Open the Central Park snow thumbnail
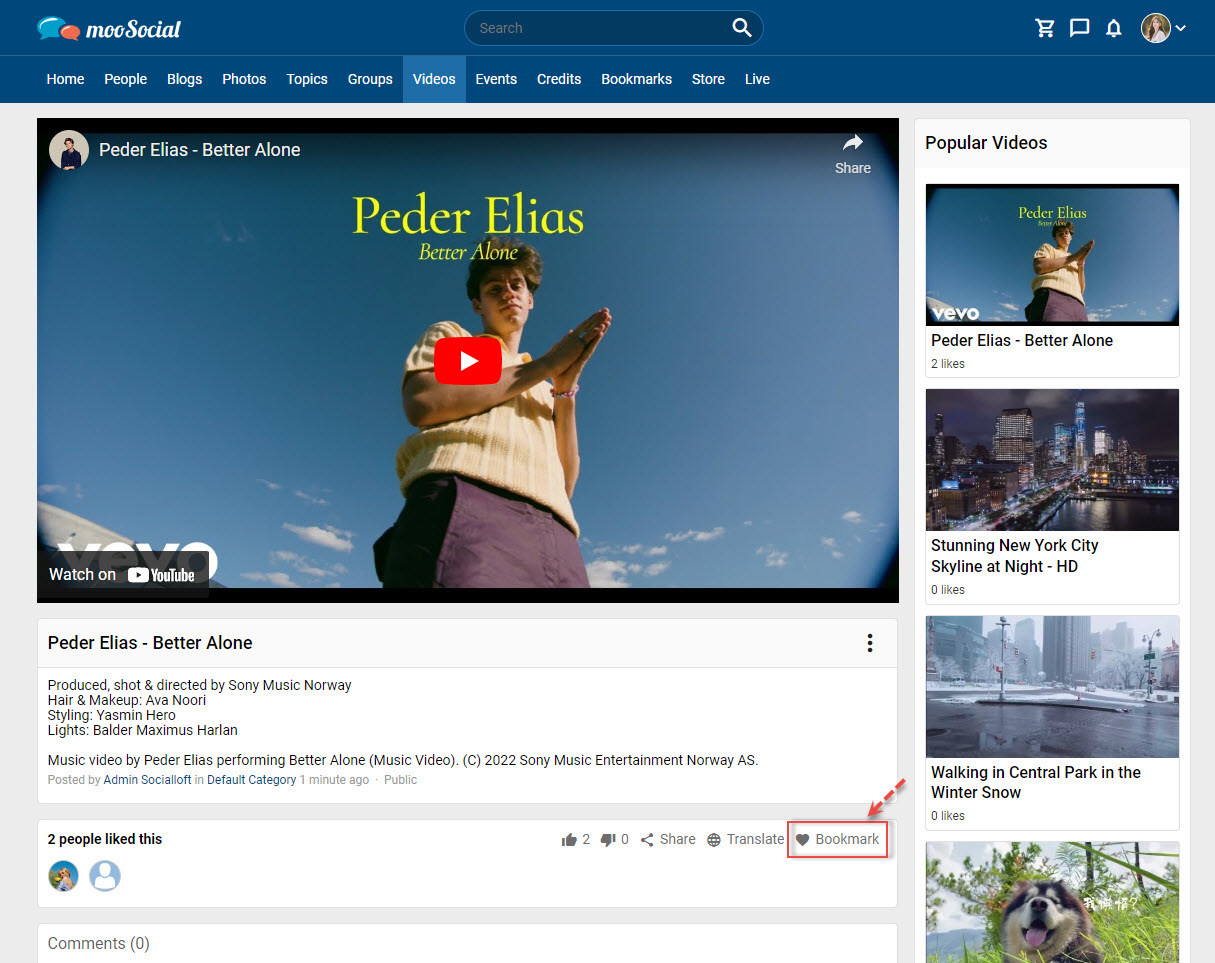This screenshot has height=963, width=1215. pos(1052,686)
